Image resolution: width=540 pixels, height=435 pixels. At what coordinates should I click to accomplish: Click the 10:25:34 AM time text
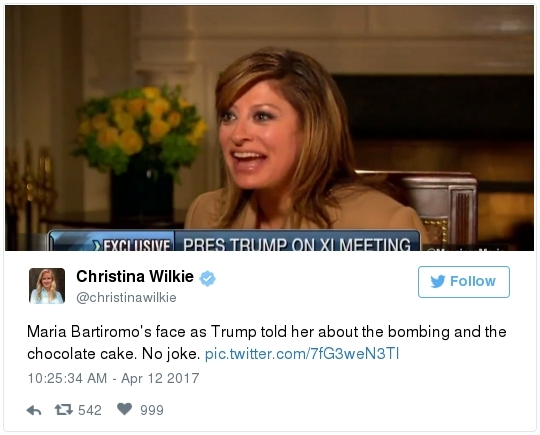(67, 378)
